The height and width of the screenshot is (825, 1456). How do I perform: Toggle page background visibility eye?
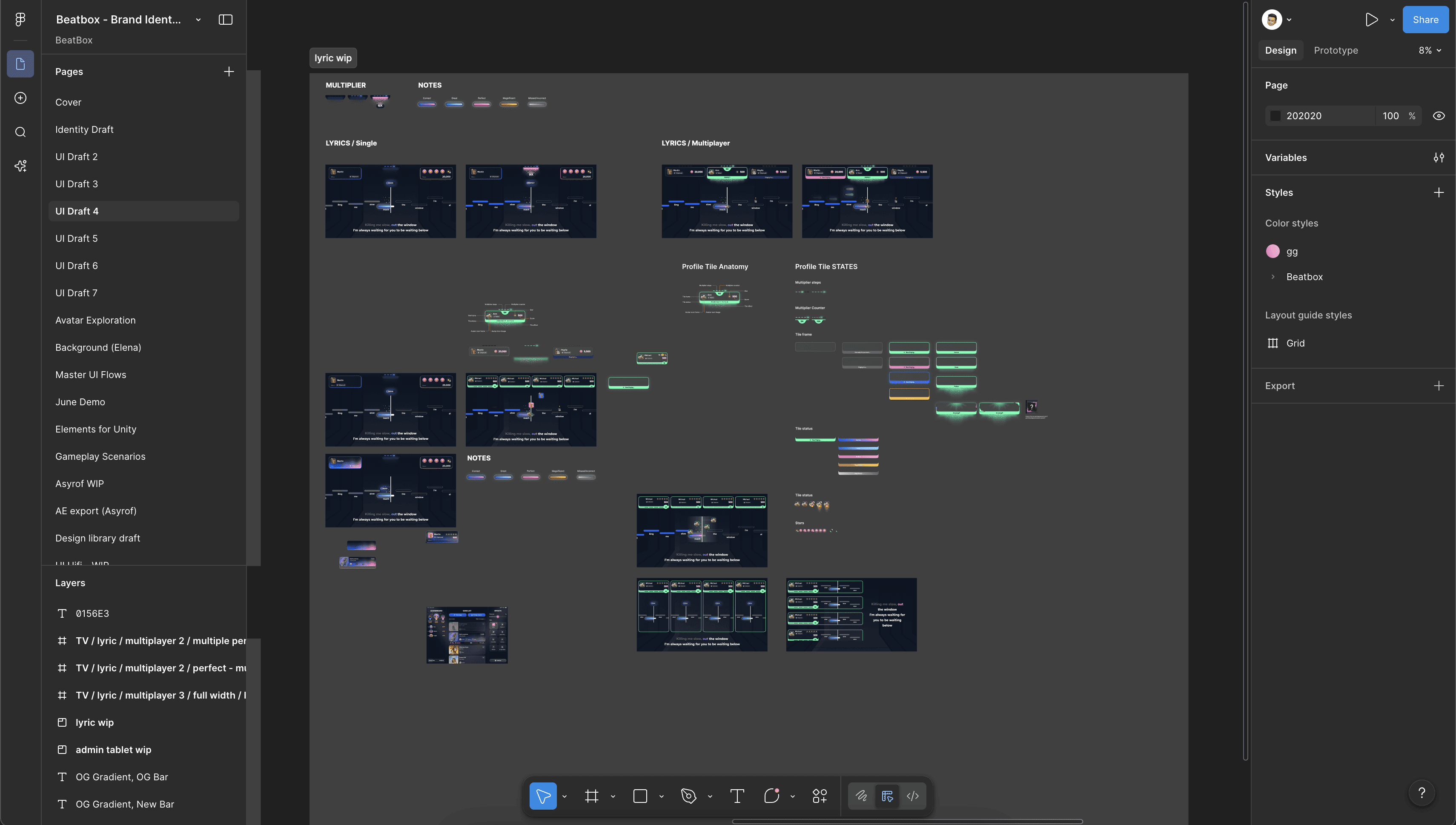click(1439, 116)
